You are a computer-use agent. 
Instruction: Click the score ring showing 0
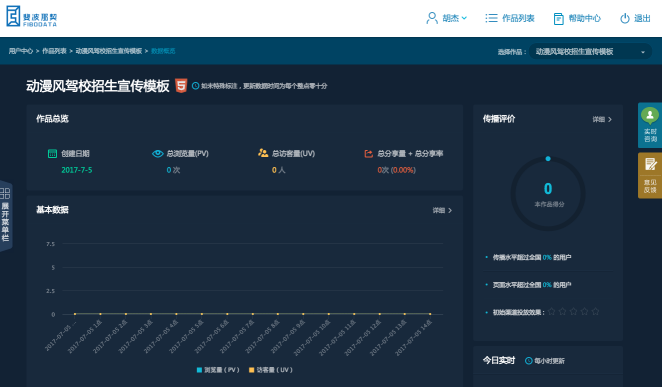(x=548, y=194)
